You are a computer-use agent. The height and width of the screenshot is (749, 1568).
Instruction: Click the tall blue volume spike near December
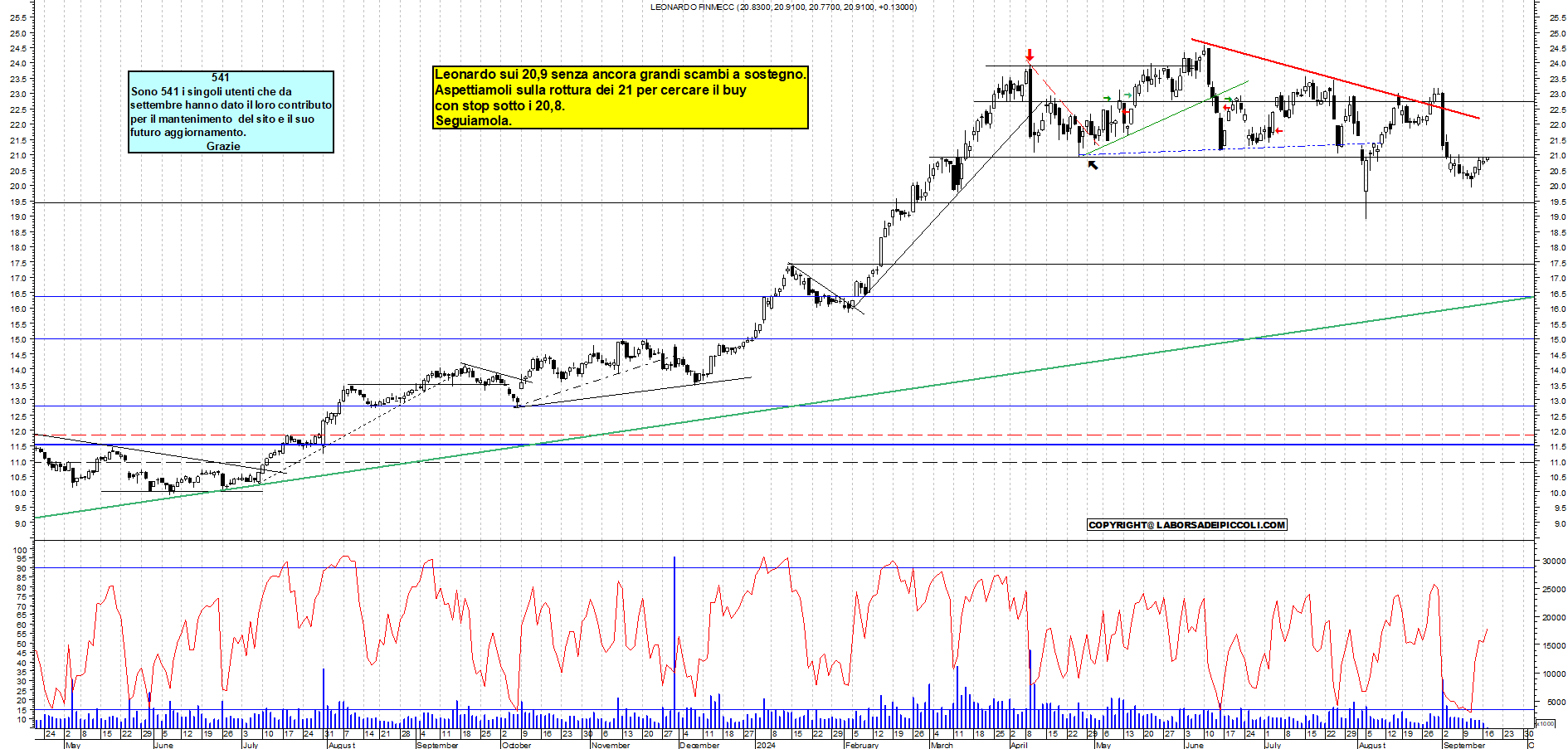click(x=674, y=642)
